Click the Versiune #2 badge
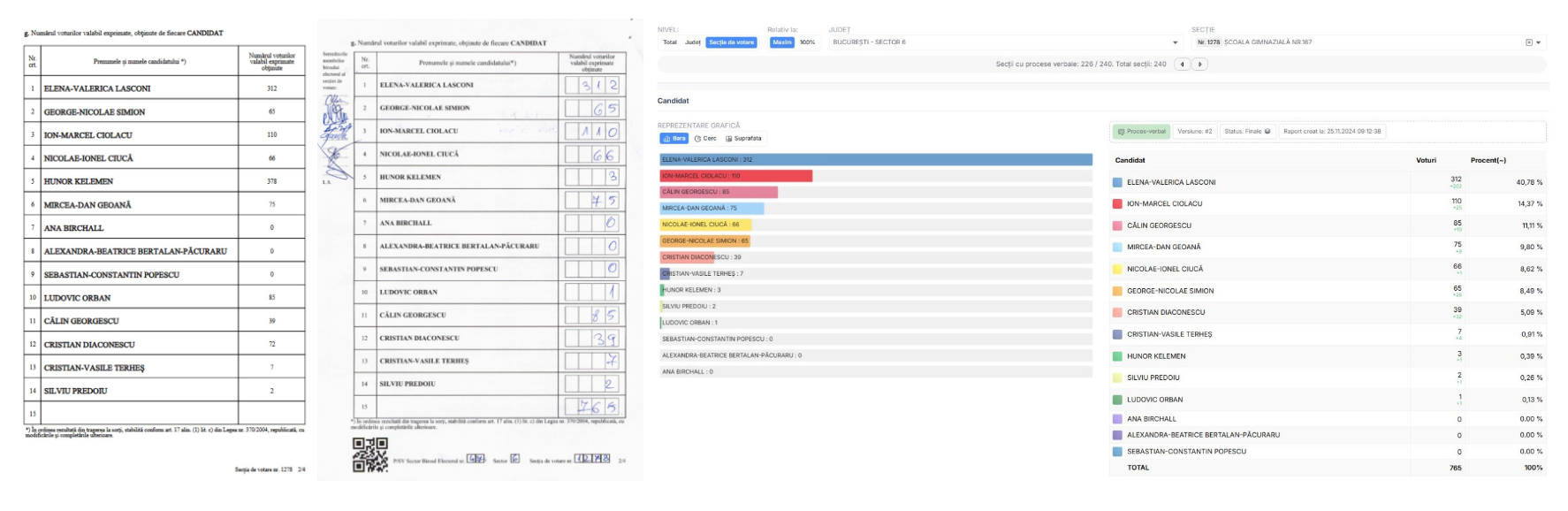The image size is (1568, 511). pyautogui.click(x=1195, y=132)
